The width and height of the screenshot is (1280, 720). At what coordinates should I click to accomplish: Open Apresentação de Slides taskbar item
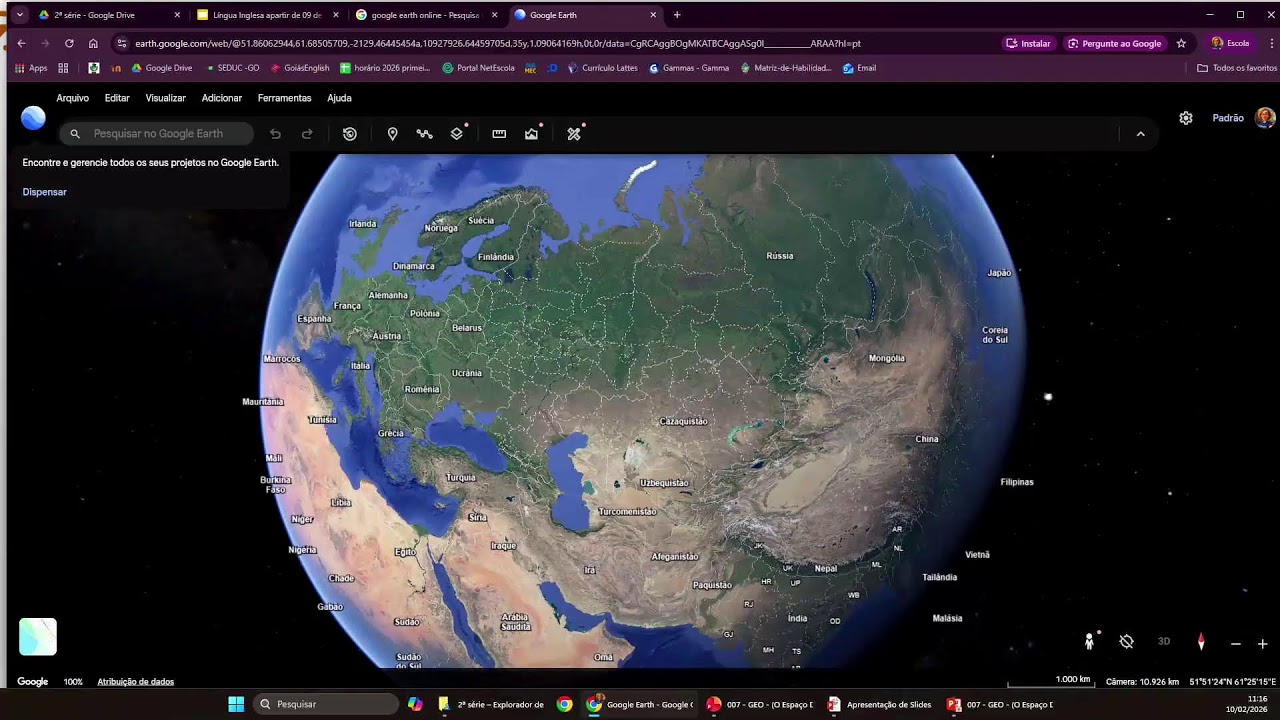pyautogui.click(x=879, y=704)
